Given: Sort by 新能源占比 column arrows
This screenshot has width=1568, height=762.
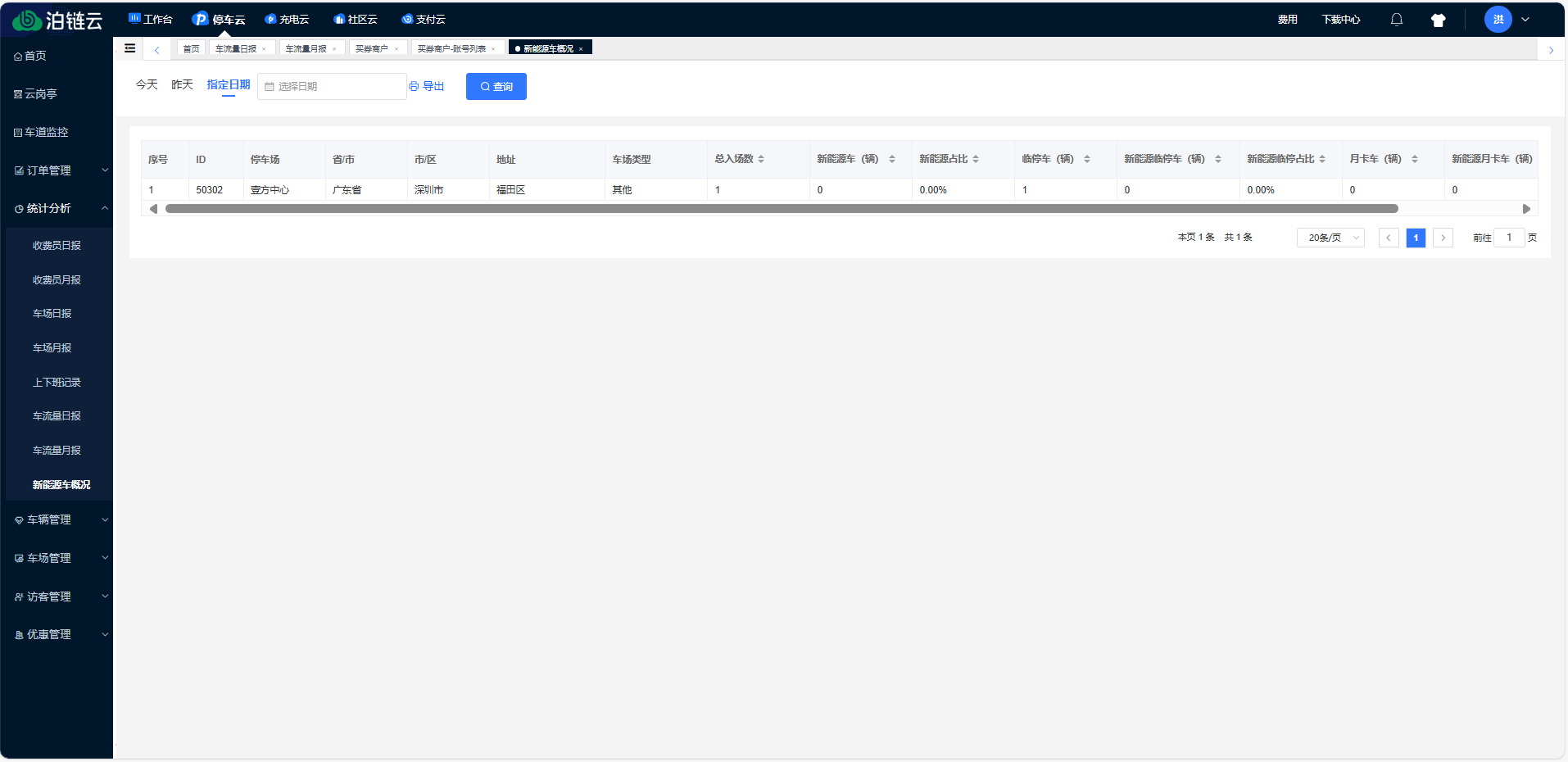Looking at the screenshot, I should (976, 159).
